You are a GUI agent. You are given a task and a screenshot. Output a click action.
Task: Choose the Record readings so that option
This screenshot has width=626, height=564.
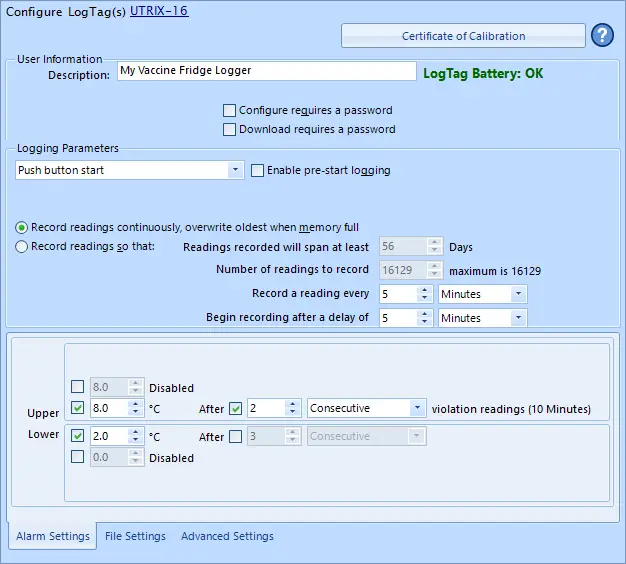22,247
